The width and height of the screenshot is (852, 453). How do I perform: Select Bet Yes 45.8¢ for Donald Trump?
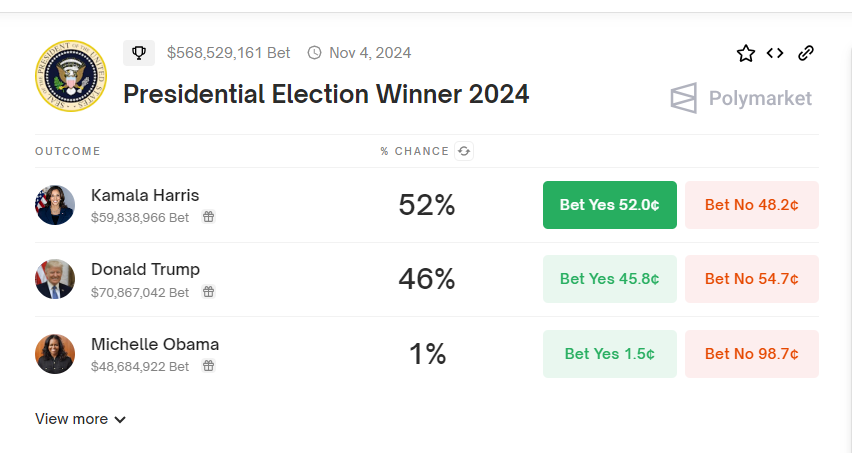point(609,279)
